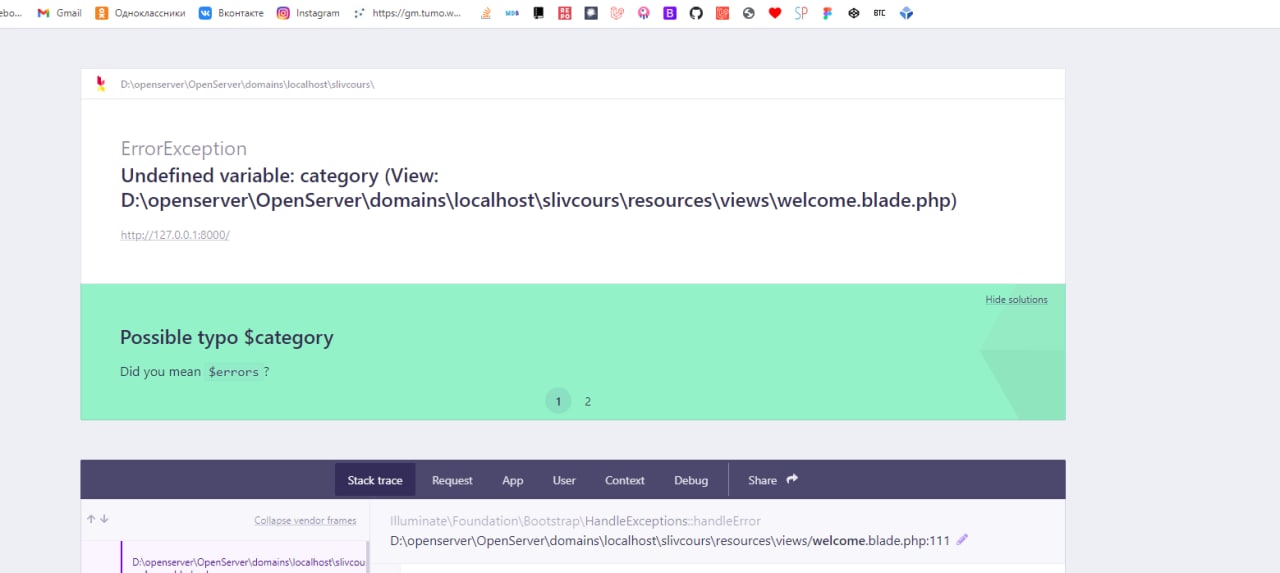1280x573 pixels.
Task: Click the Possible typo $category heading
Action: click(x=227, y=337)
